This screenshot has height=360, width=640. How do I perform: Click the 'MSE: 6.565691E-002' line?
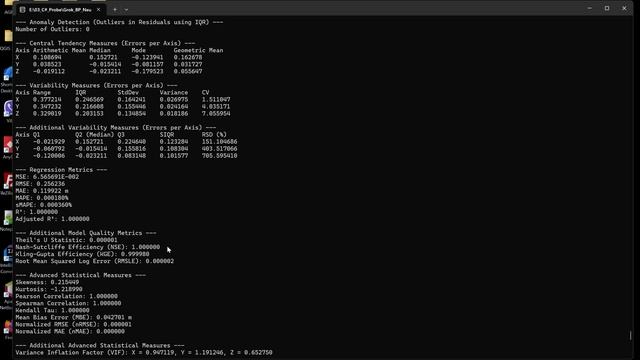pos(47,177)
